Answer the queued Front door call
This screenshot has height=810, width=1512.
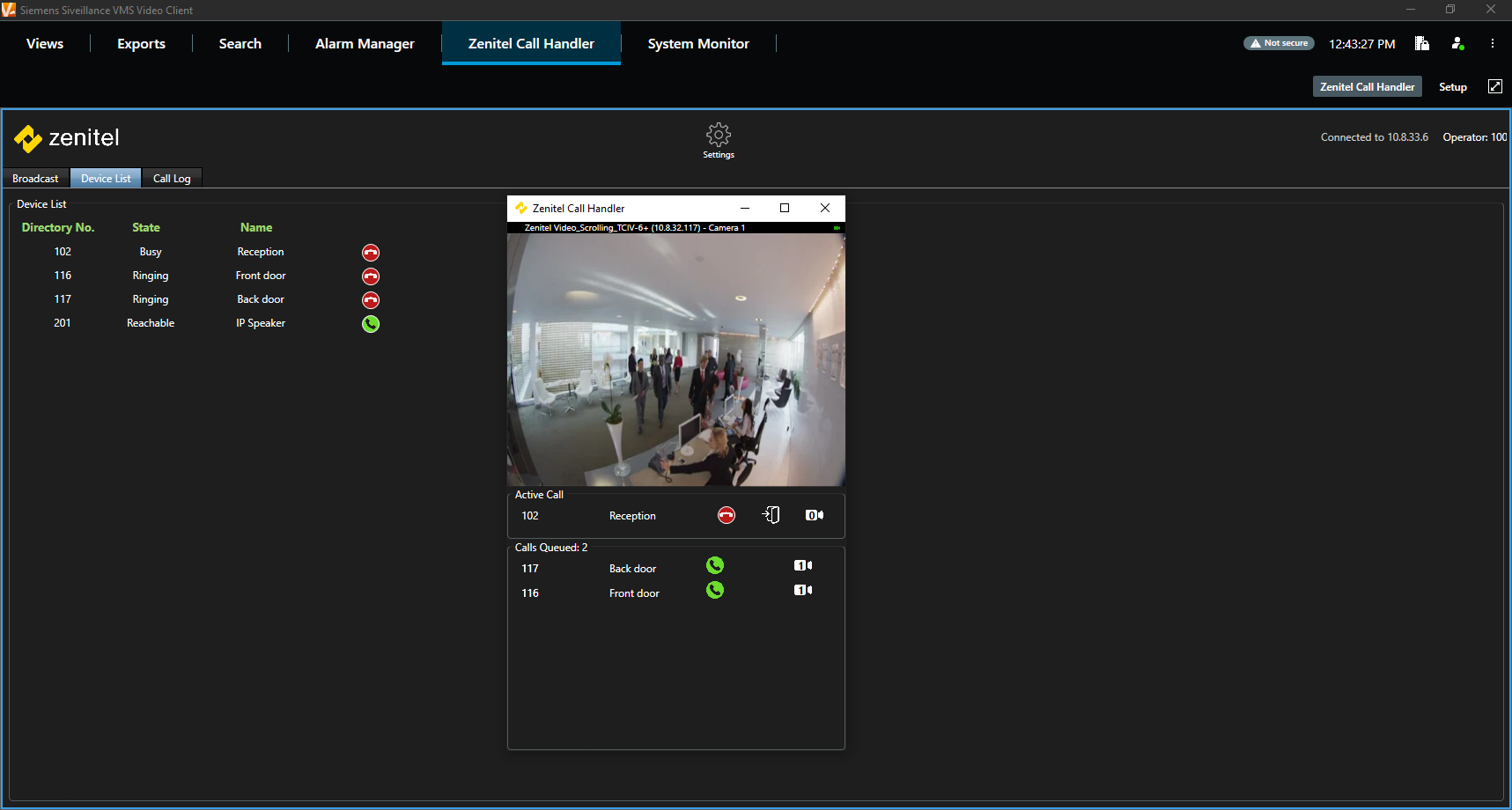(x=715, y=590)
